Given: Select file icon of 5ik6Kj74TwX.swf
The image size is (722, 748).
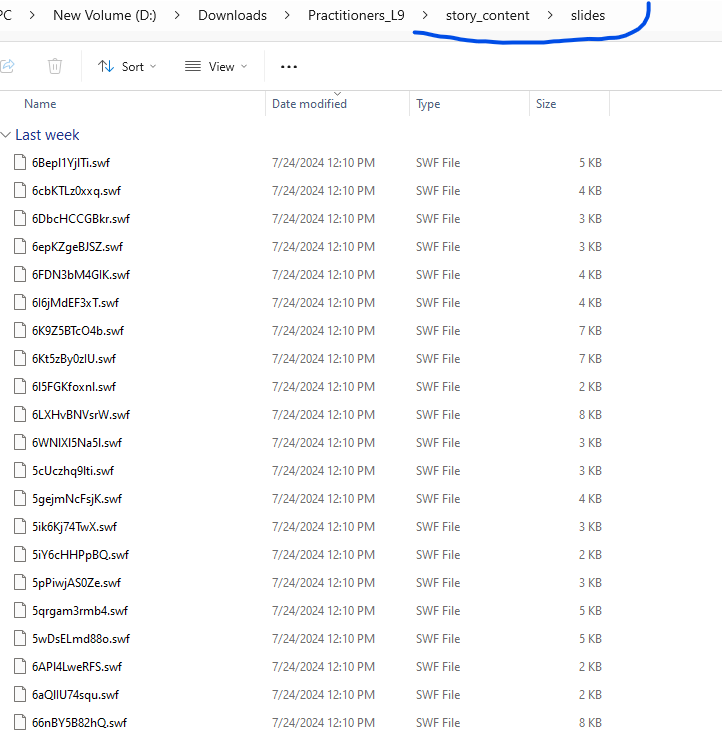Looking at the screenshot, I should click(x=20, y=527).
